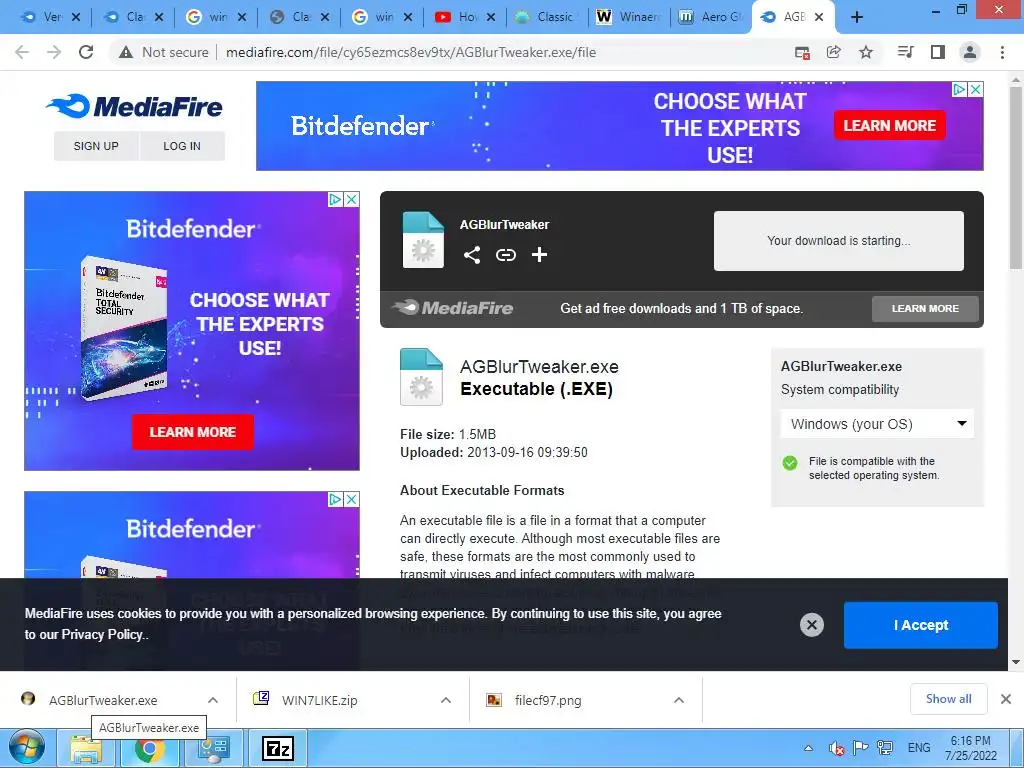Dismiss the cookie notice with X icon

pyautogui.click(x=812, y=625)
